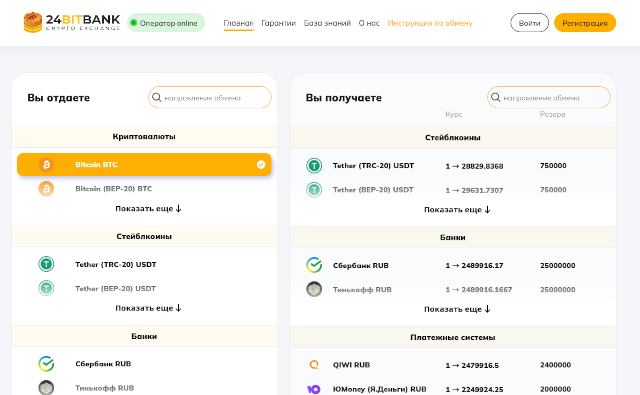Select QIWI RUB to receive
This screenshot has width=640, height=395.
point(453,365)
